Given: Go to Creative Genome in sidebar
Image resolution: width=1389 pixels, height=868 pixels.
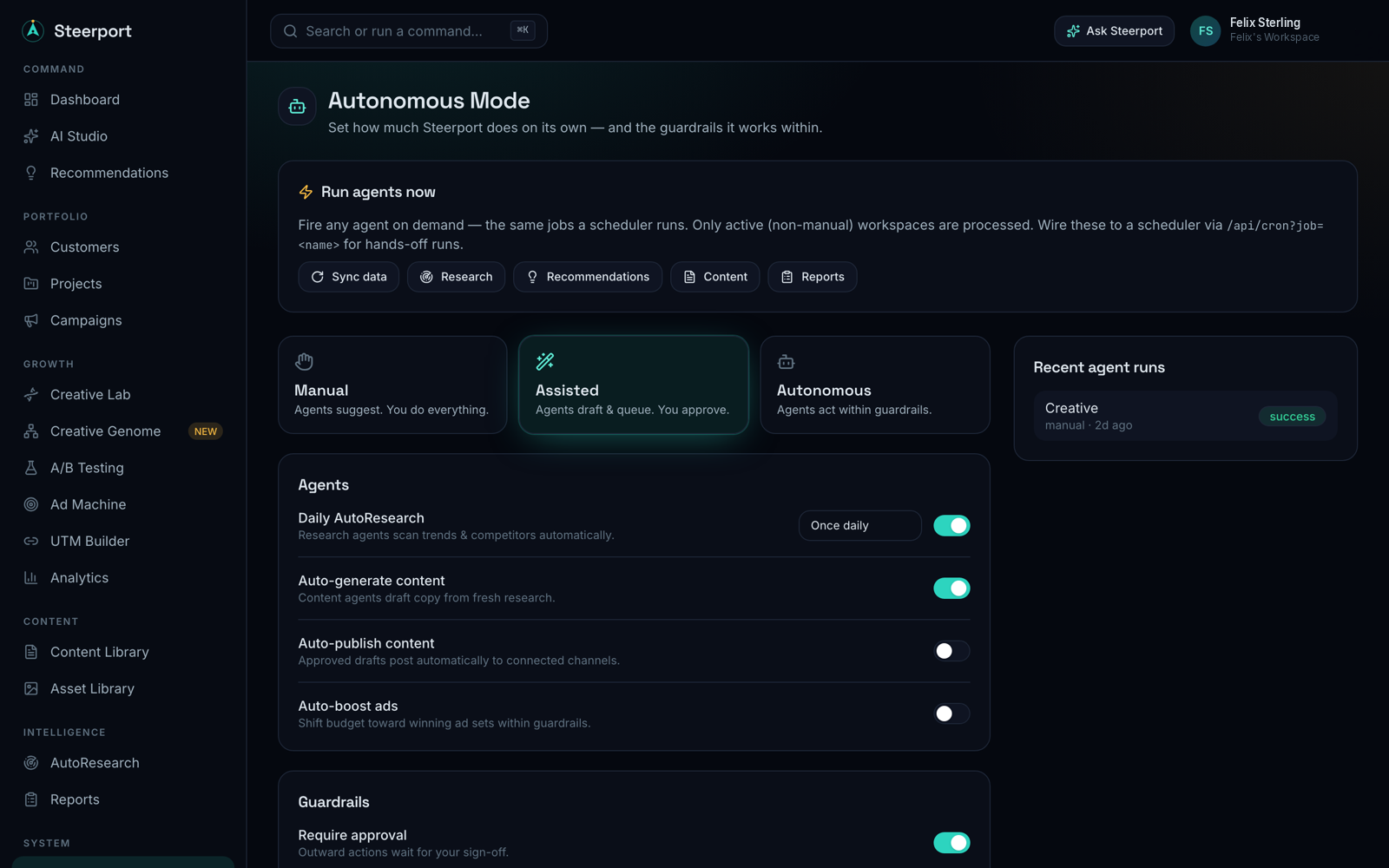Looking at the screenshot, I should (x=123, y=431).
